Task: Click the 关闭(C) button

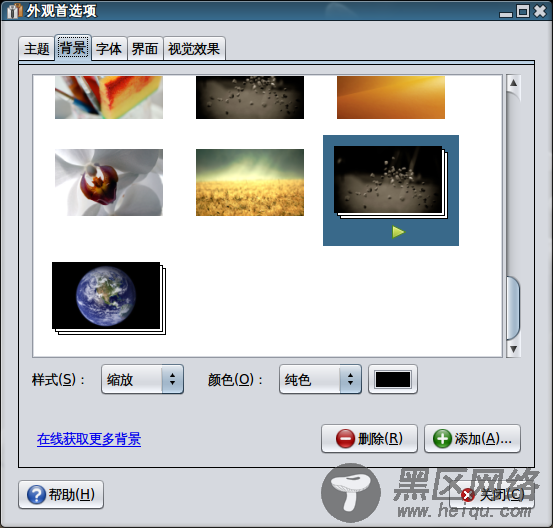Action: click(492, 494)
